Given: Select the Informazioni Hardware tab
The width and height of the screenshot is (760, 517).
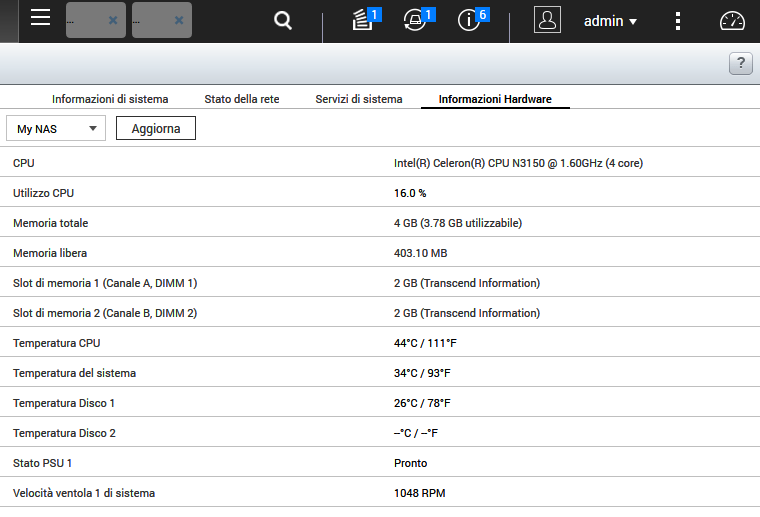Looking at the screenshot, I should (495, 99).
